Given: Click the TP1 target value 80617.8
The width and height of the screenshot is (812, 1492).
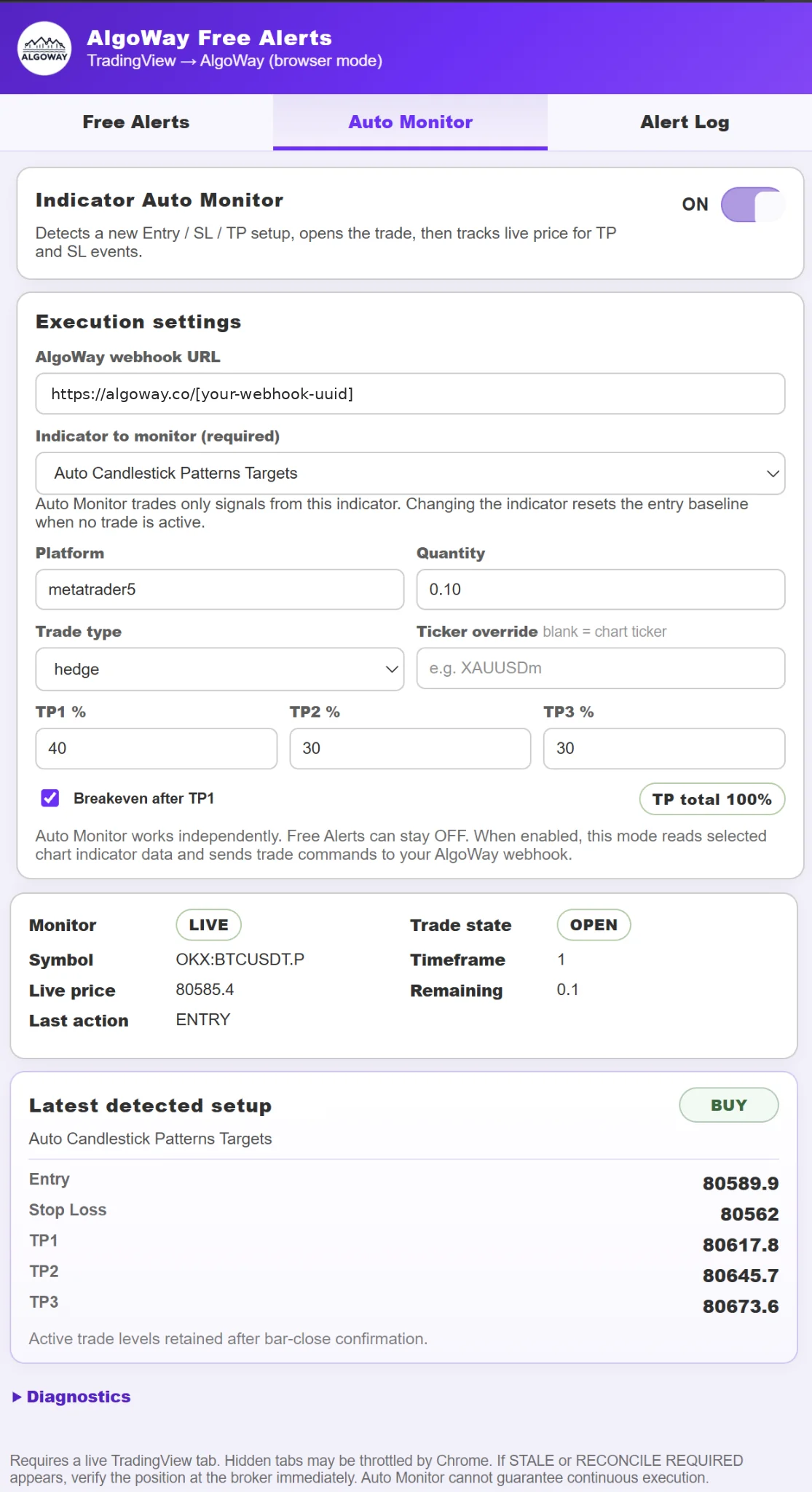Looking at the screenshot, I should click(x=741, y=1245).
